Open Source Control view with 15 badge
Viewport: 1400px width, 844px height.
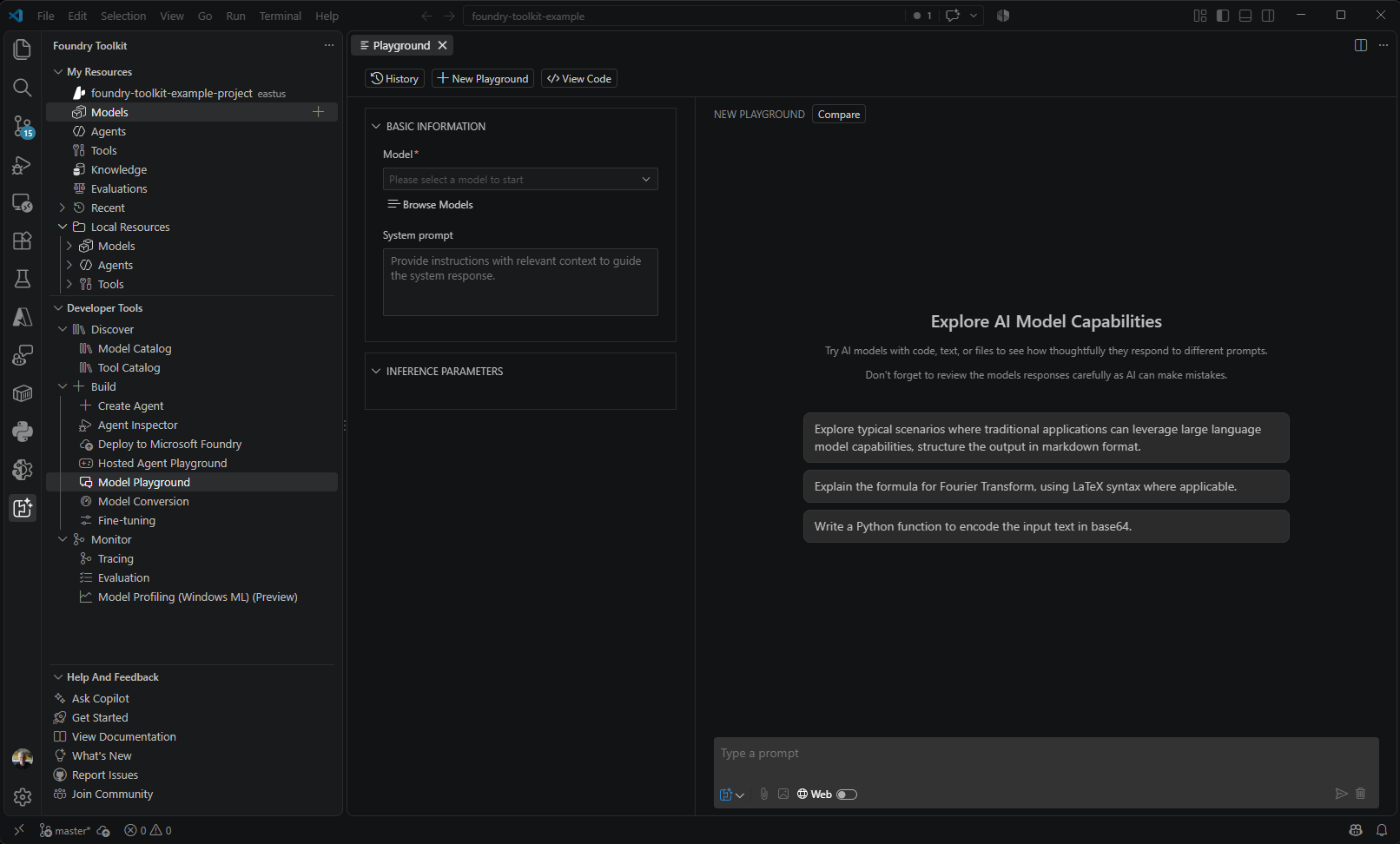click(23, 126)
